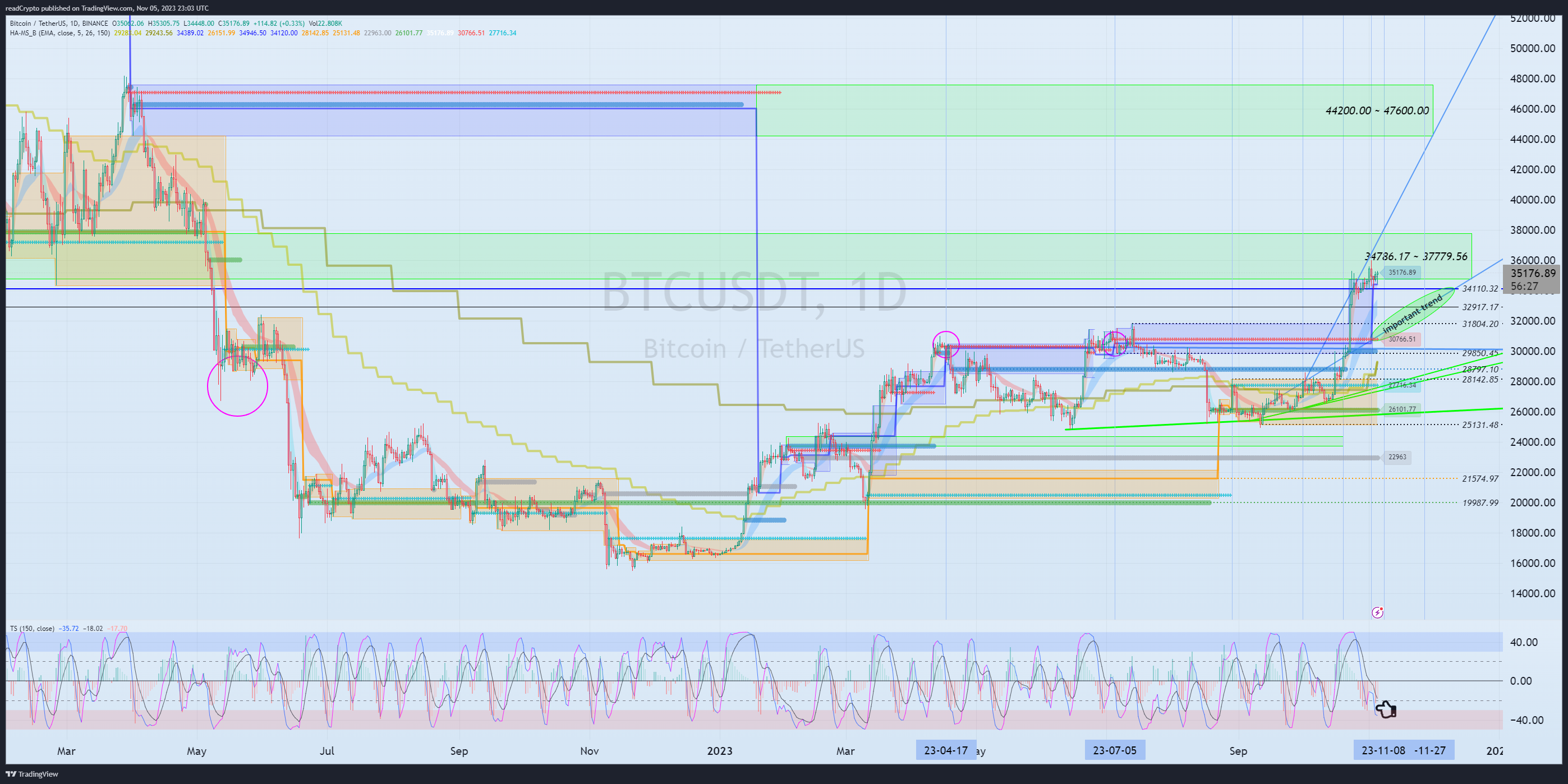Click the cyan 27716.34 price tag on the chart
The width and height of the screenshot is (1568, 784).
(x=1401, y=385)
